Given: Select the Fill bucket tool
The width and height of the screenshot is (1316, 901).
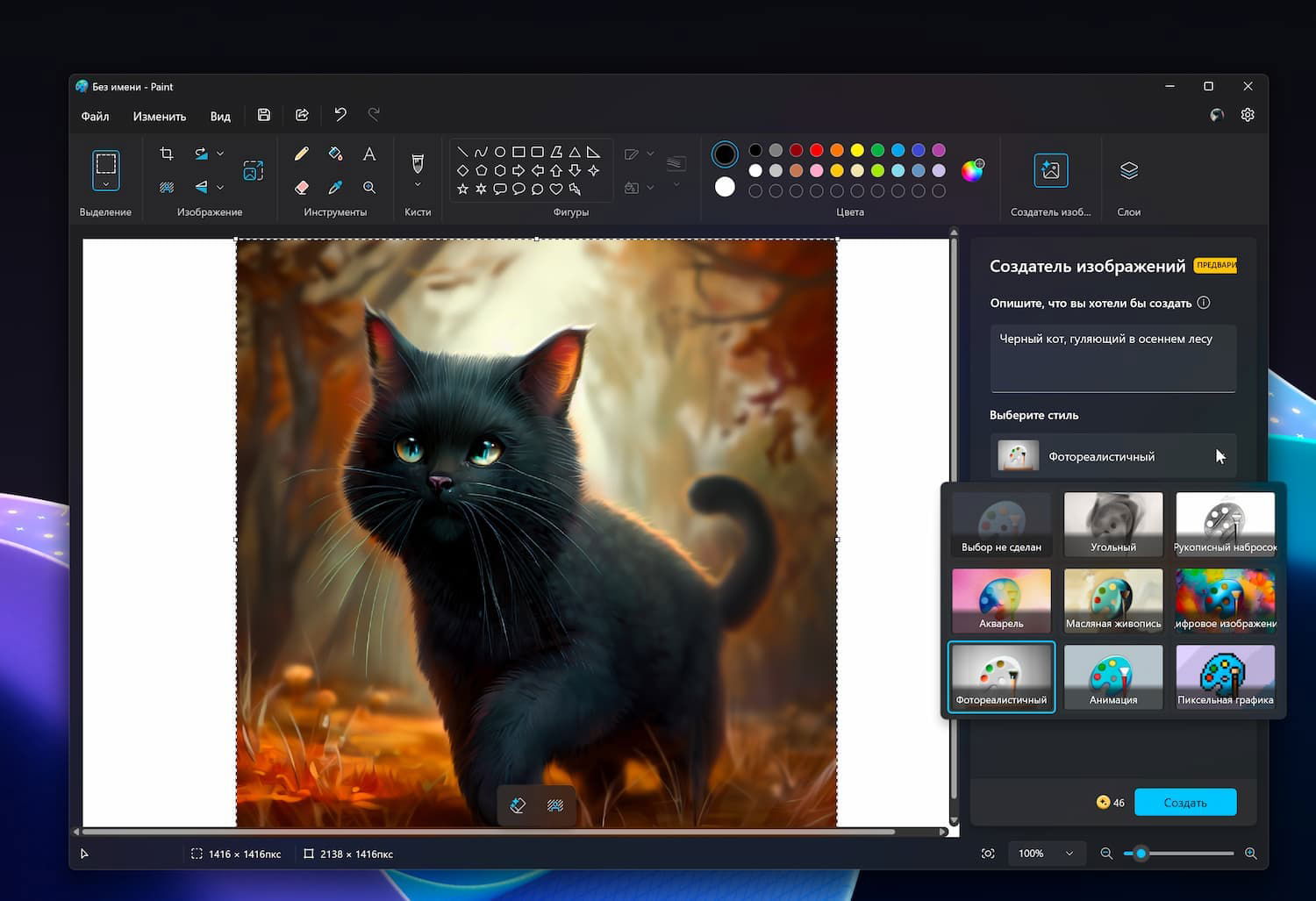Looking at the screenshot, I should 335,154.
